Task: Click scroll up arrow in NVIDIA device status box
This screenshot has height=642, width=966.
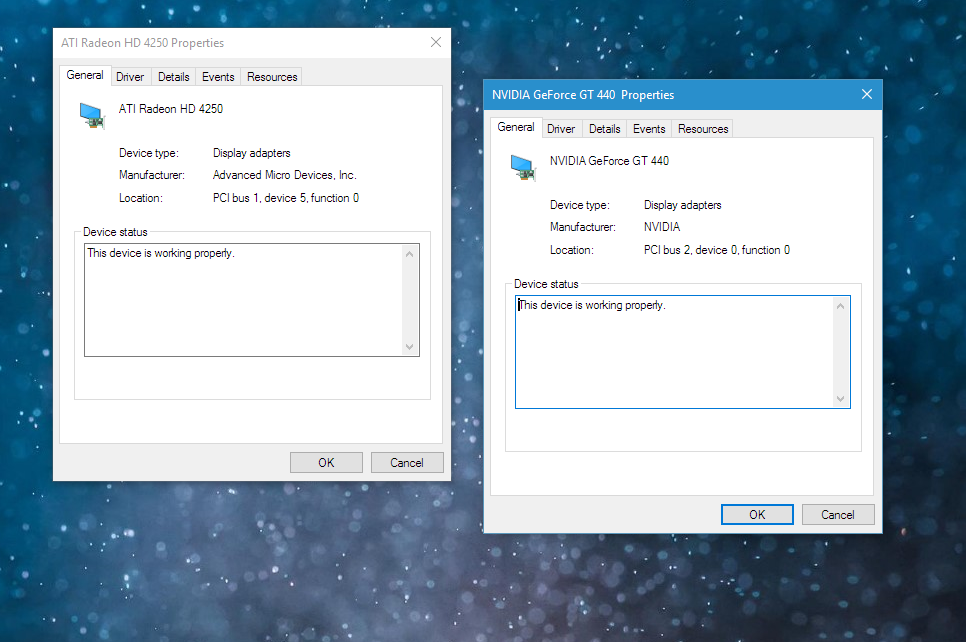Action: tap(840, 306)
